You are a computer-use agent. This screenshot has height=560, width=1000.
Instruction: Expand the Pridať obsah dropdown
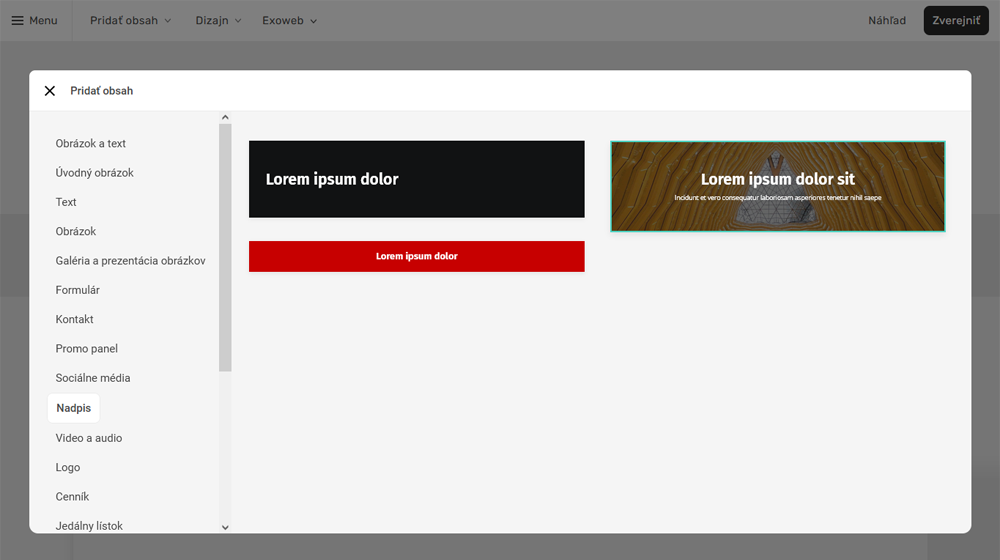[130, 21]
